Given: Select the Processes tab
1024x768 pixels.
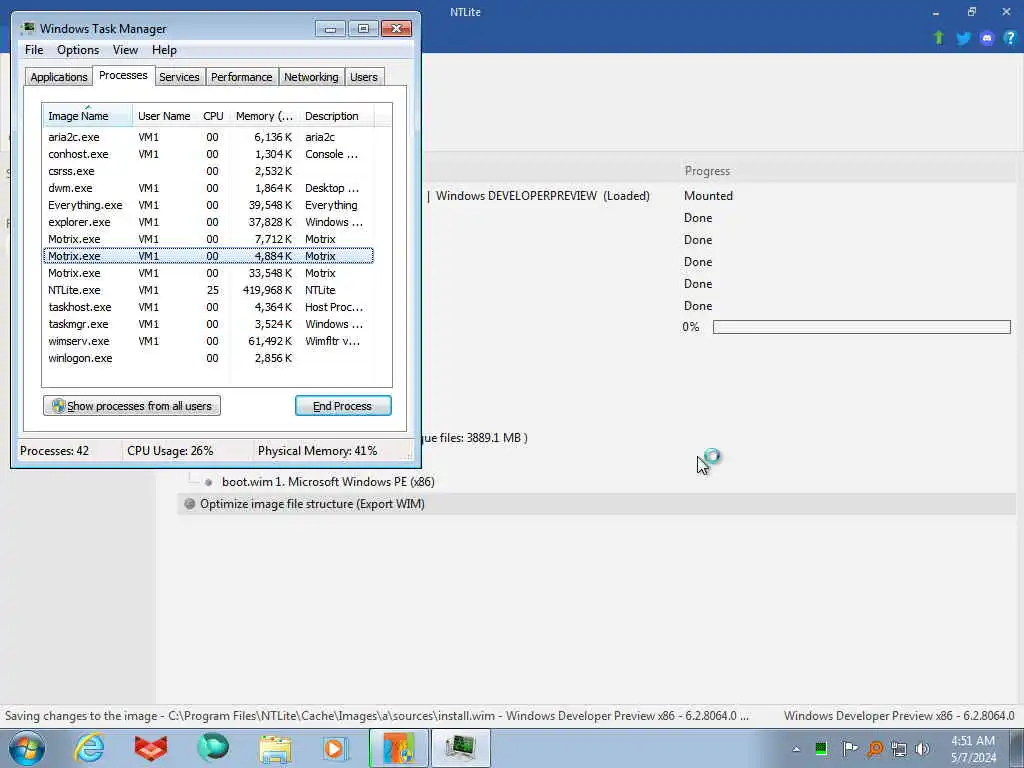Looking at the screenshot, I should click(123, 75).
